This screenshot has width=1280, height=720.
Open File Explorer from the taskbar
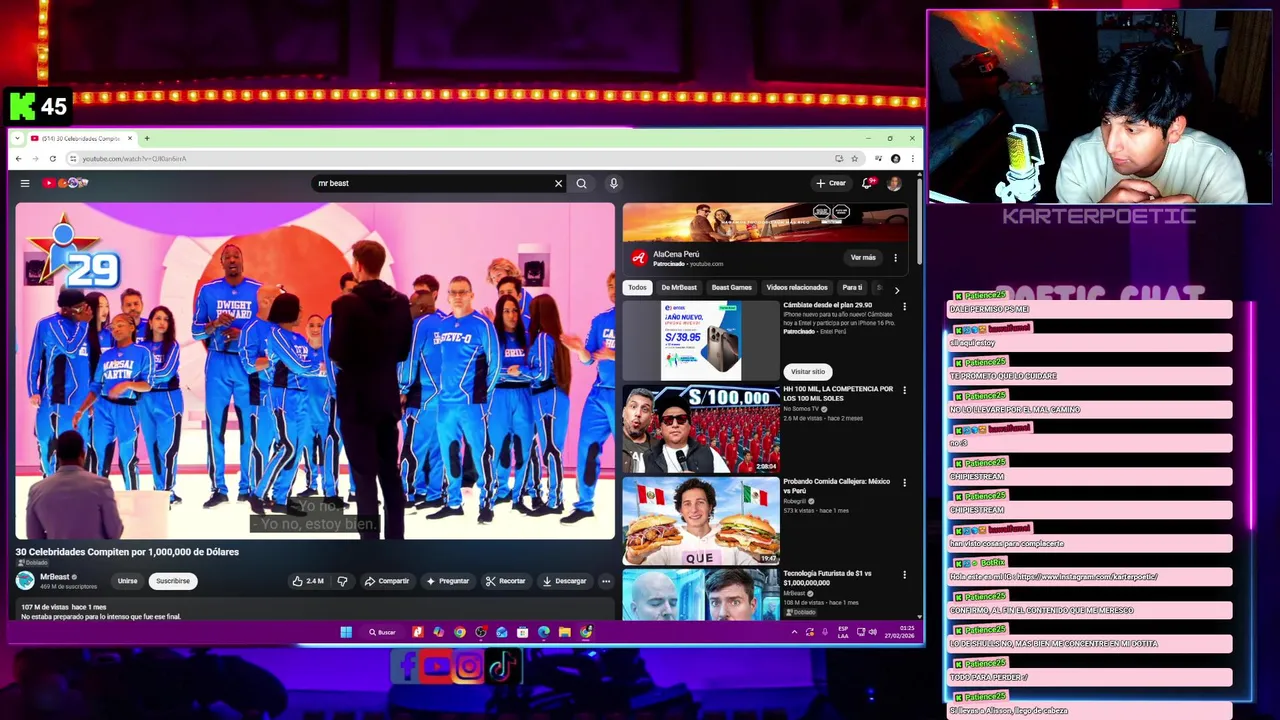565,632
